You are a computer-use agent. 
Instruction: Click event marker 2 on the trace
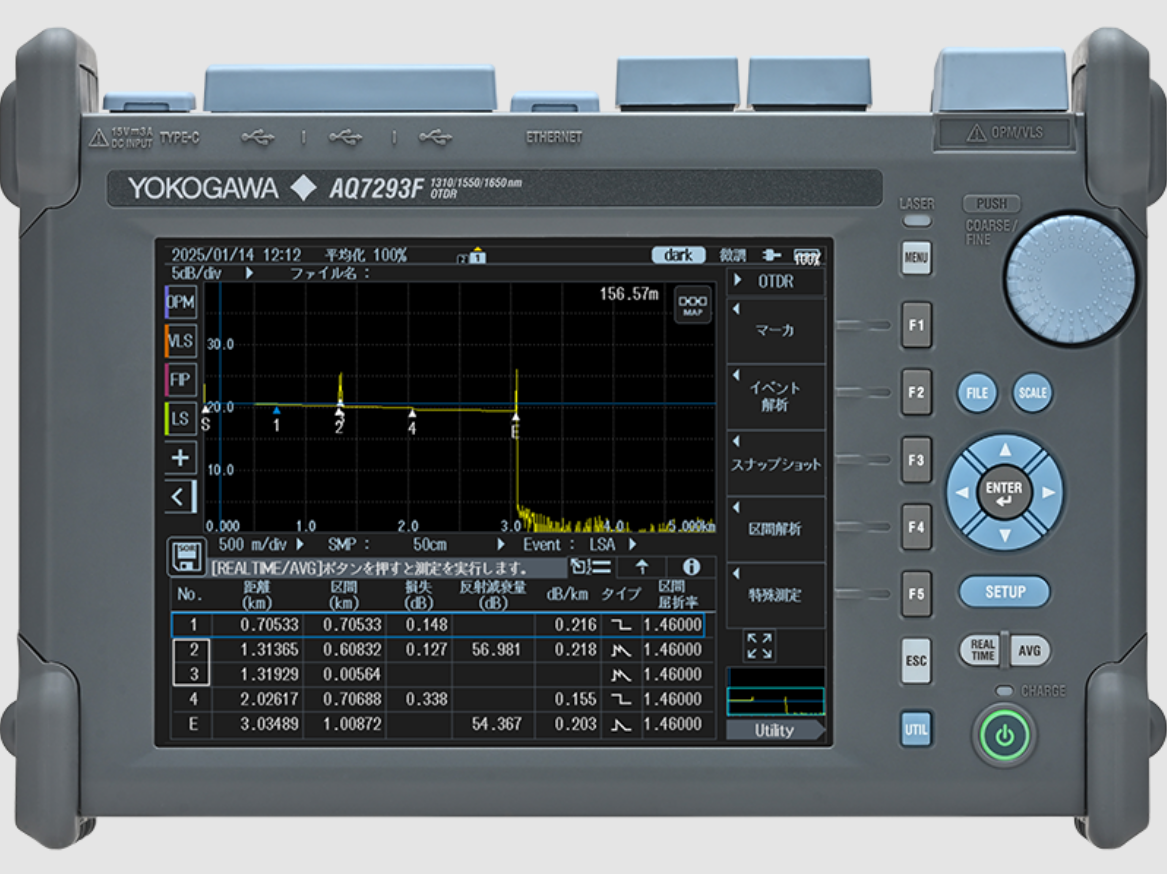[339, 422]
